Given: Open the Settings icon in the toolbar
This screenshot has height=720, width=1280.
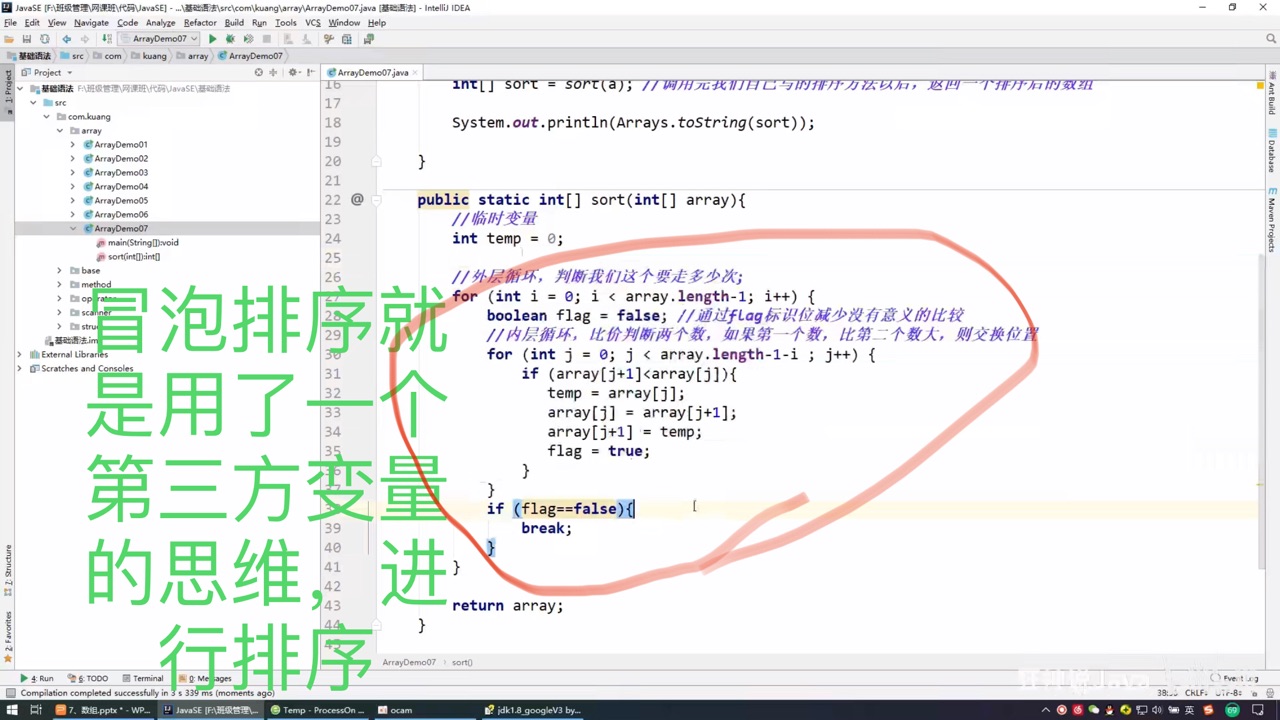Looking at the screenshot, I should click(x=327, y=38).
